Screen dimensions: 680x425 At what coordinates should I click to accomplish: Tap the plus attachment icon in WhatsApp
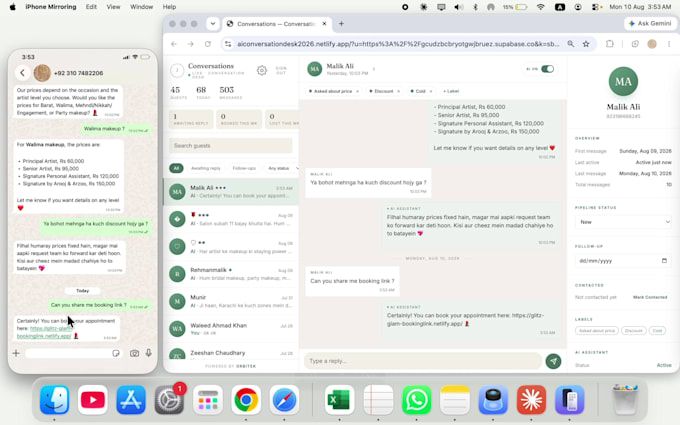tap(16, 353)
